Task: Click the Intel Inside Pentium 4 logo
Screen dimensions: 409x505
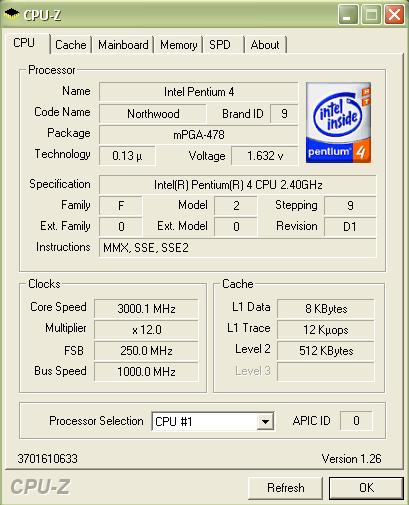Action: click(338, 122)
